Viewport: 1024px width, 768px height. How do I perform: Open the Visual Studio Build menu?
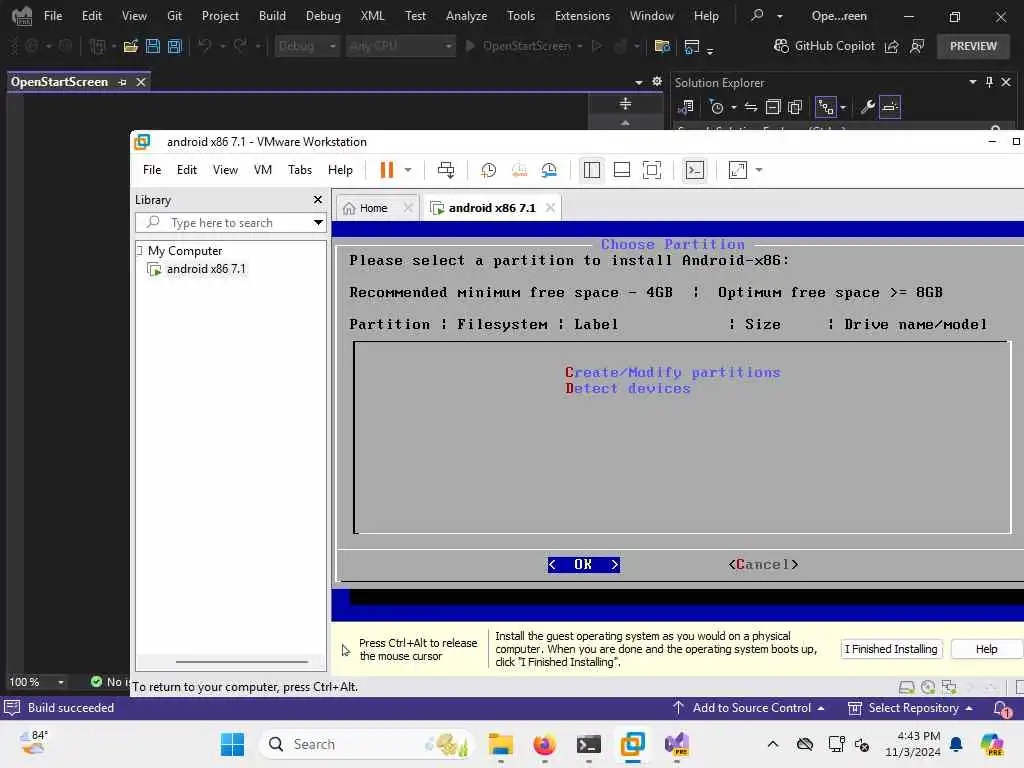click(272, 16)
